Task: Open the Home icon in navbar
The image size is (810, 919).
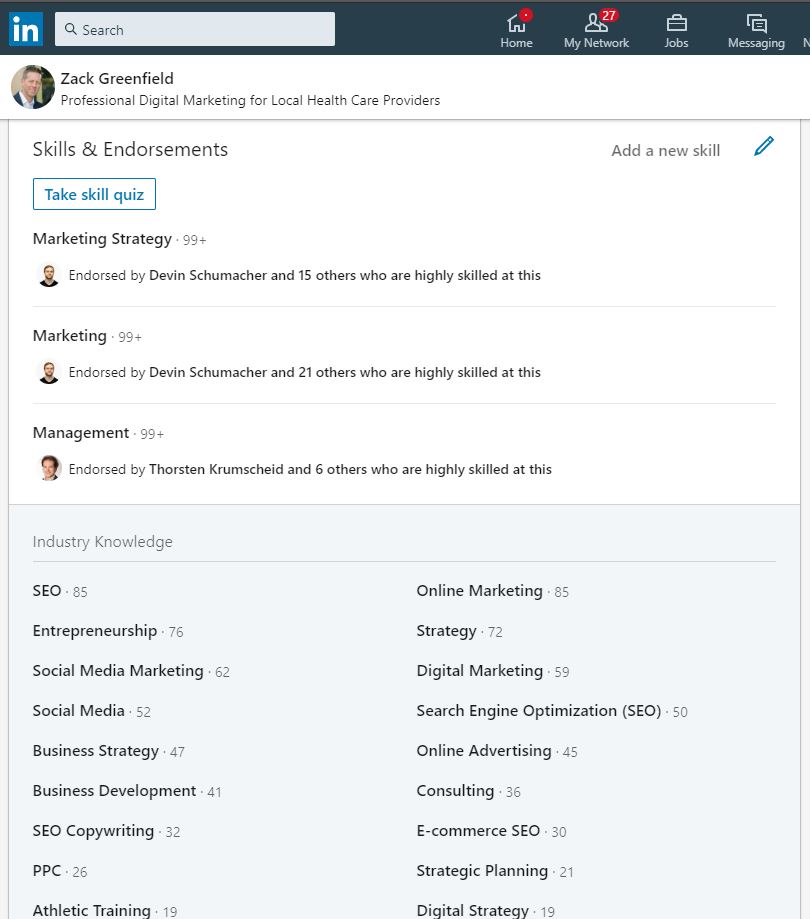Action: point(516,23)
